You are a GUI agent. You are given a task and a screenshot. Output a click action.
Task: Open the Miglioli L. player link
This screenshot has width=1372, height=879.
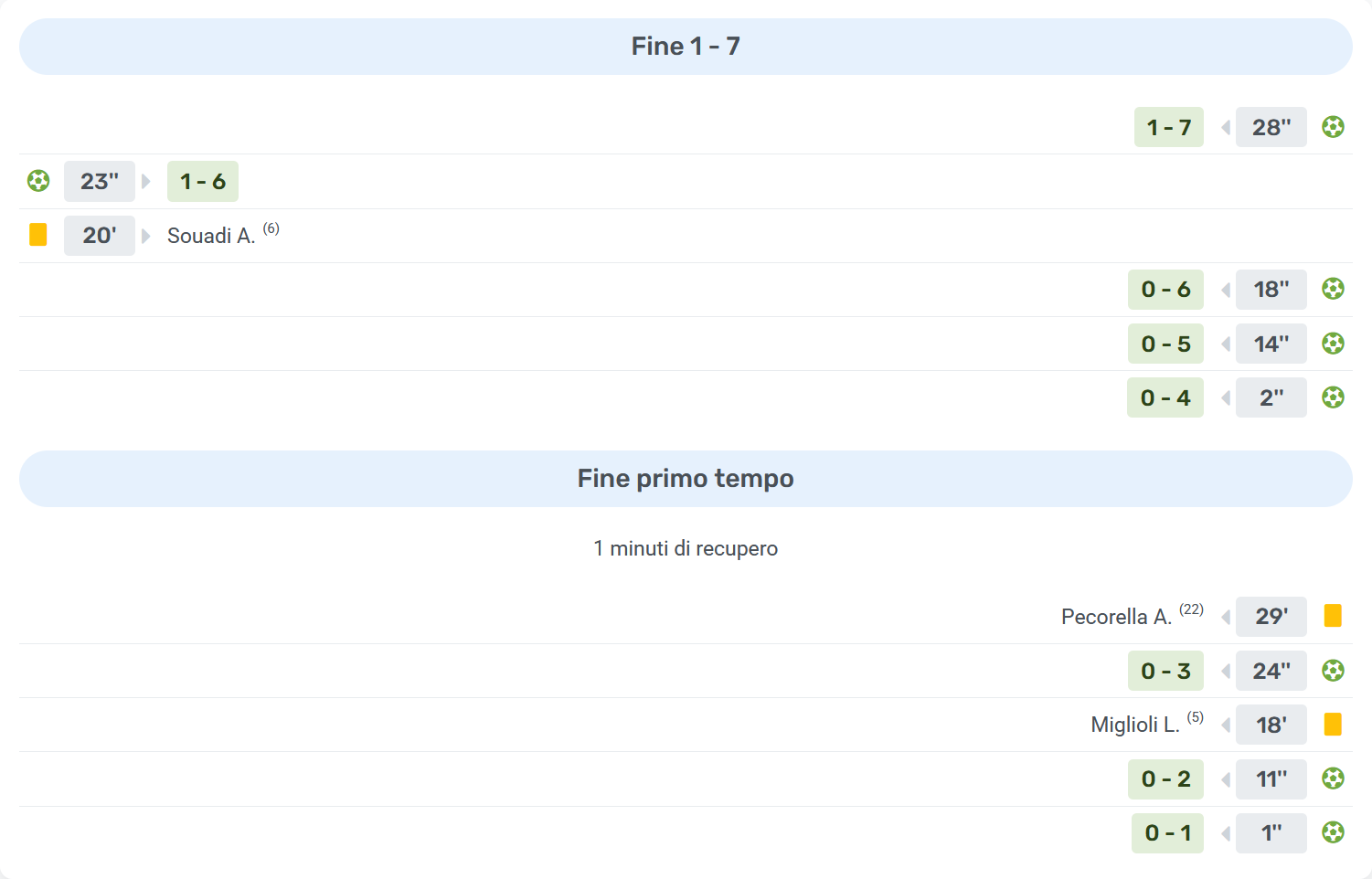click(x=1135, y=725)
